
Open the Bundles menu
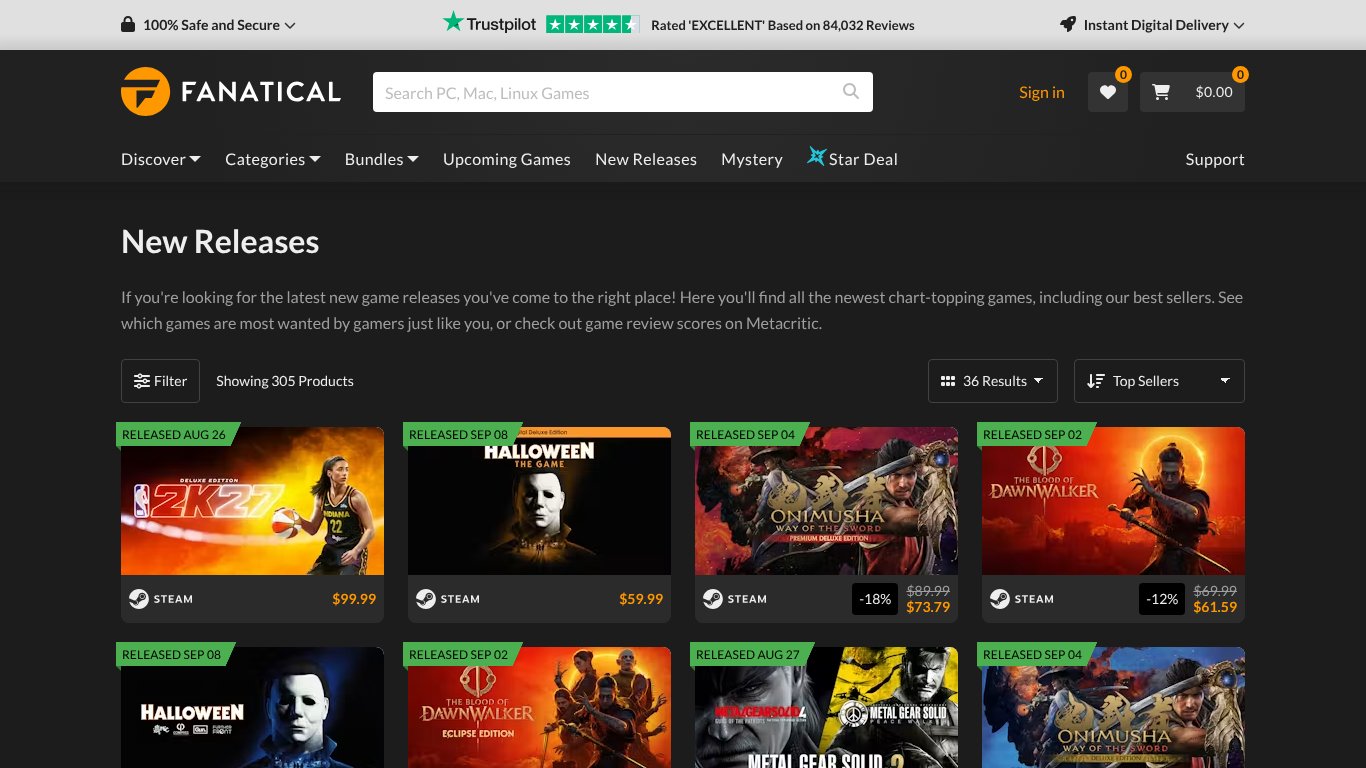tap(382, 159)
